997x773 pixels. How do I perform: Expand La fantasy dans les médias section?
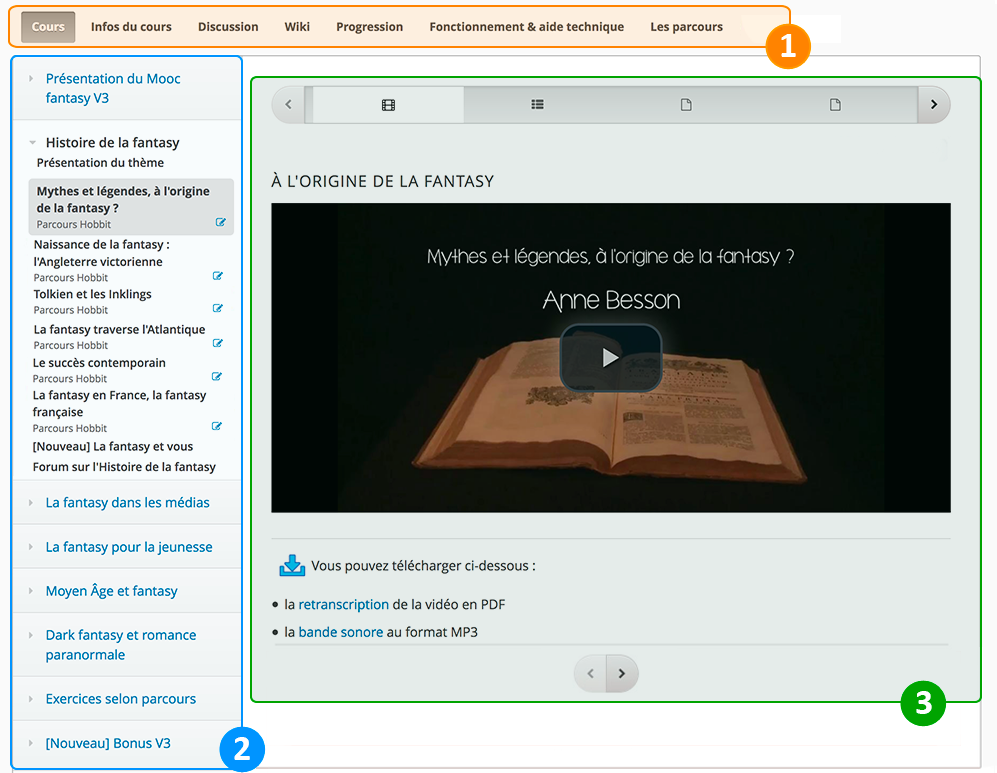coord(127,503)
